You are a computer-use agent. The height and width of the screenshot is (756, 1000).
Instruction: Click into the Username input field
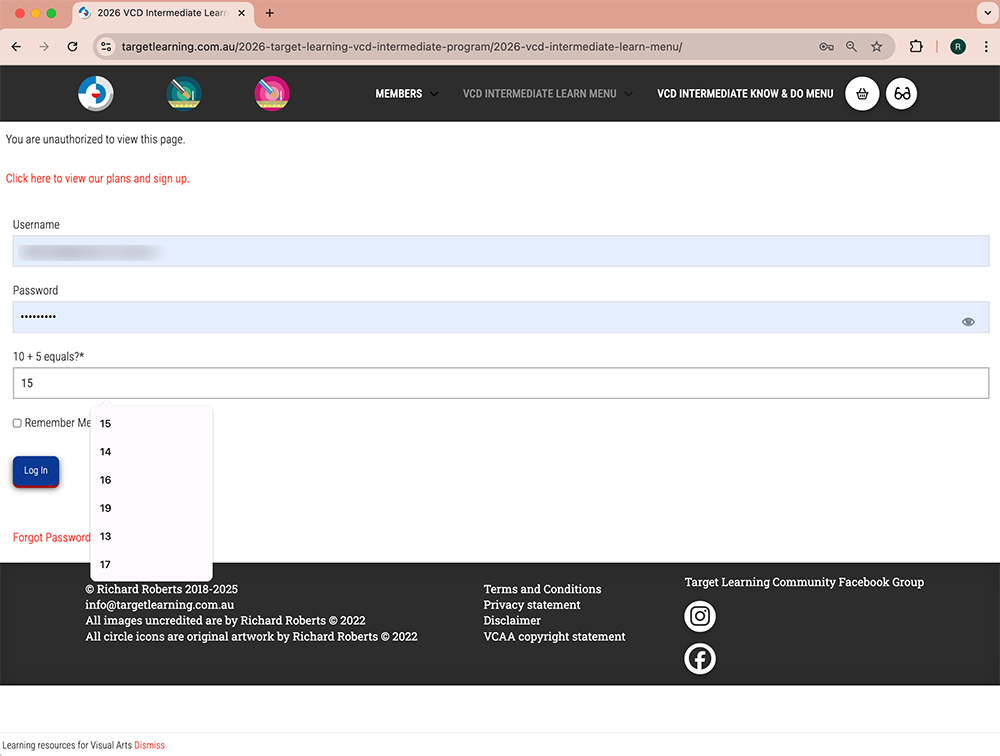click(x=500, y=251)
